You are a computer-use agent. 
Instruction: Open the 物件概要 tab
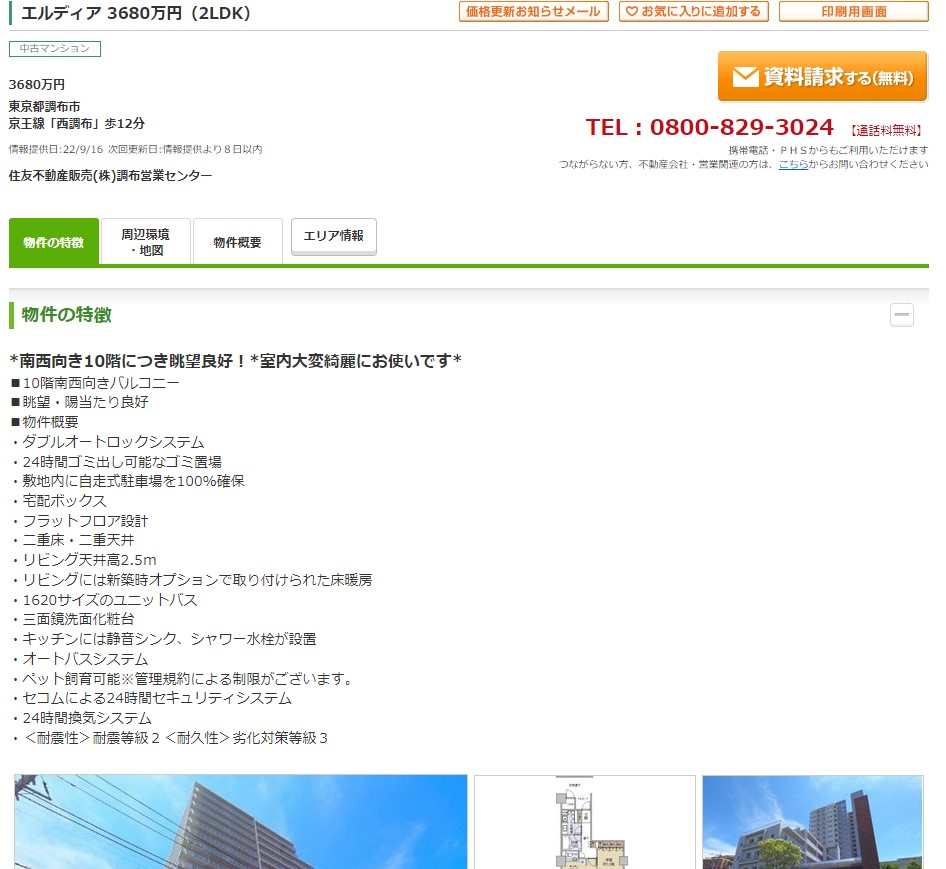pos(238,242)
